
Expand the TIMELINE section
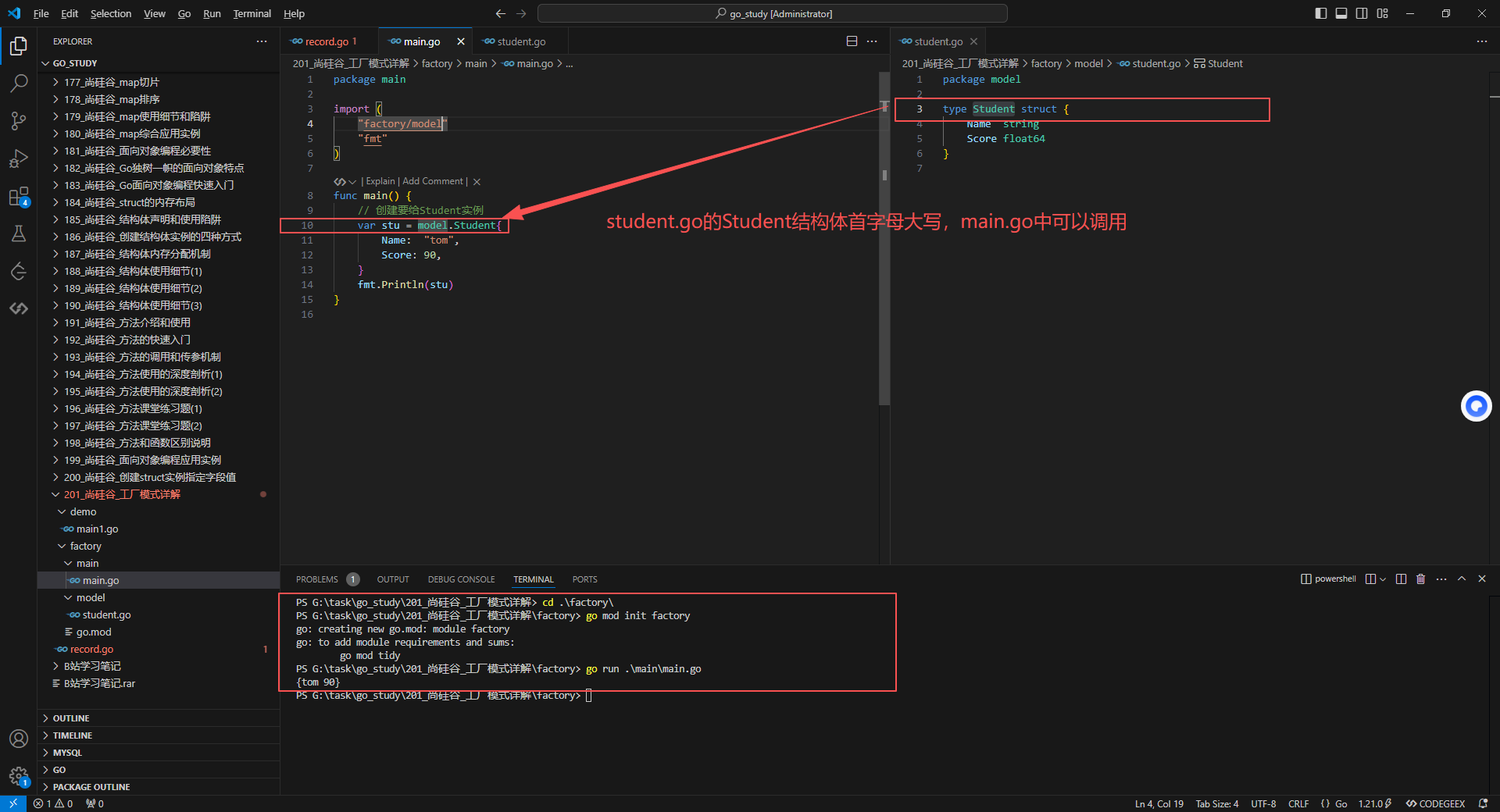tap(159, 735)
